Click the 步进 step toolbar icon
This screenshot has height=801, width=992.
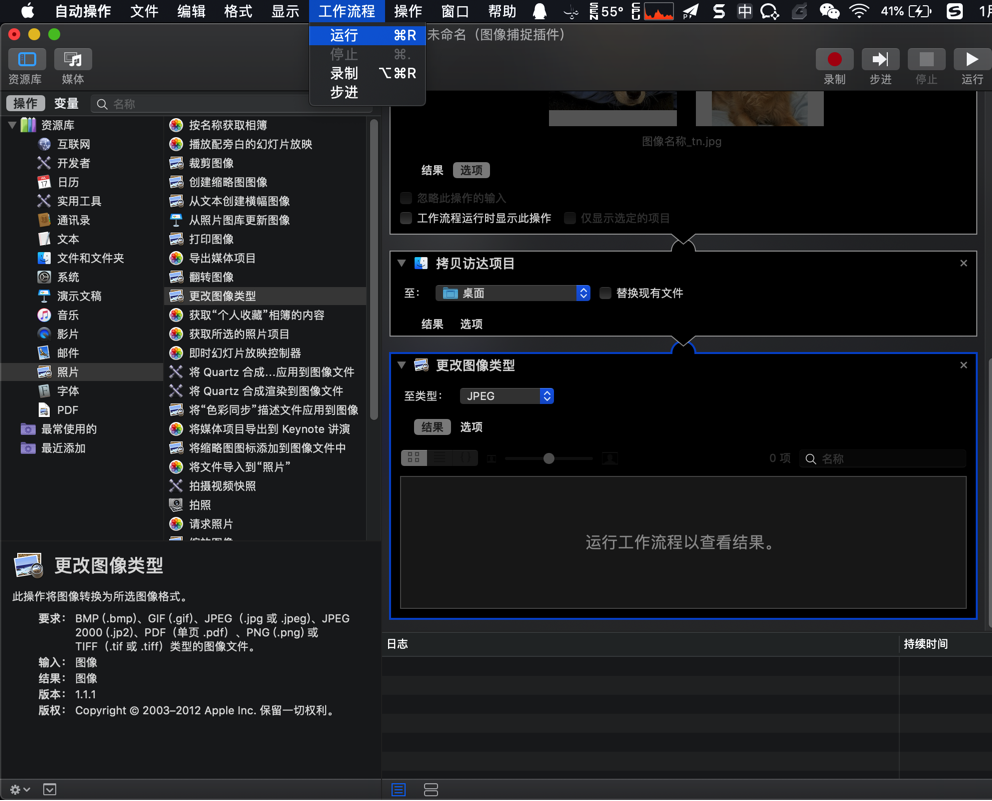pyautogui.click(x=880, y=59)
